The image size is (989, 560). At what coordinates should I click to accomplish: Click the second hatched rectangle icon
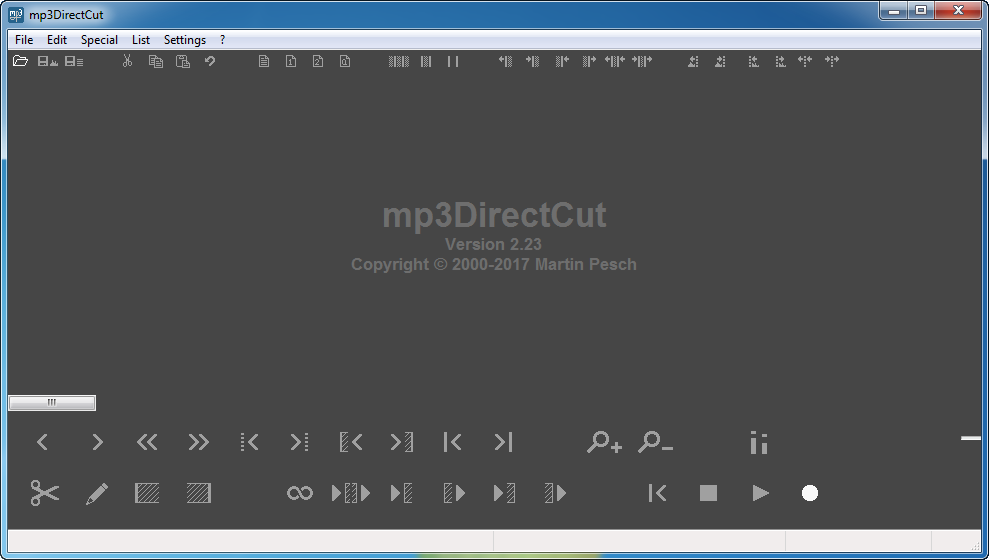point(199,493)
